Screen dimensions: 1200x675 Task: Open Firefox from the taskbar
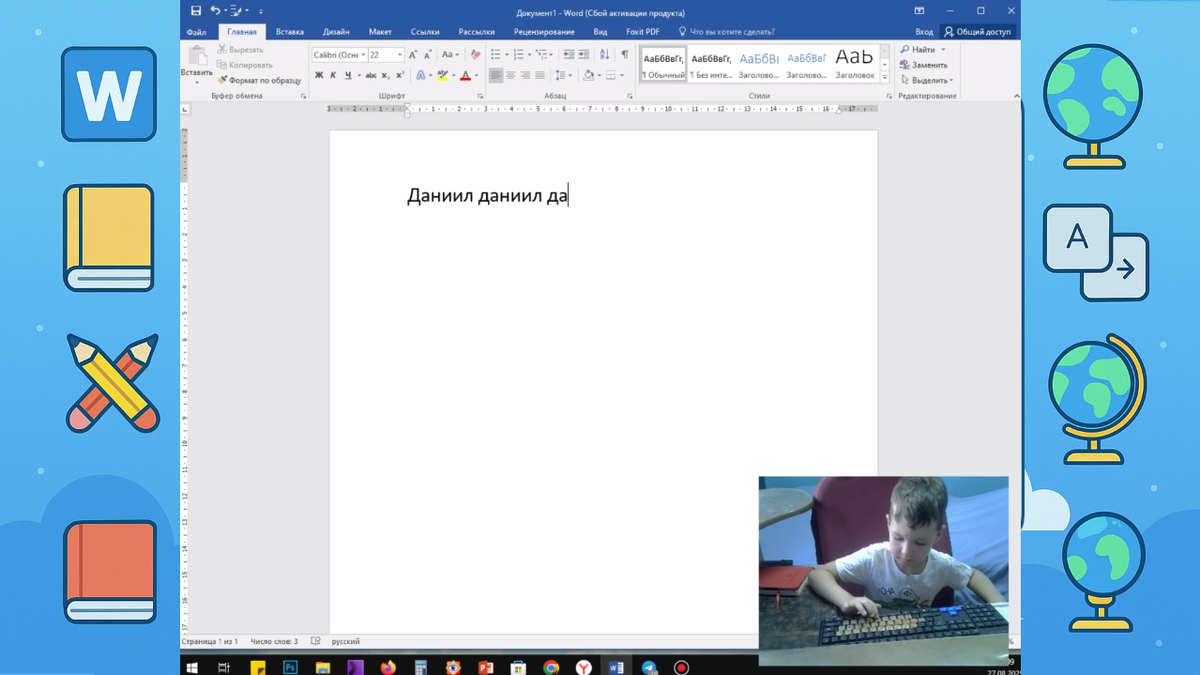pos(388,667)
